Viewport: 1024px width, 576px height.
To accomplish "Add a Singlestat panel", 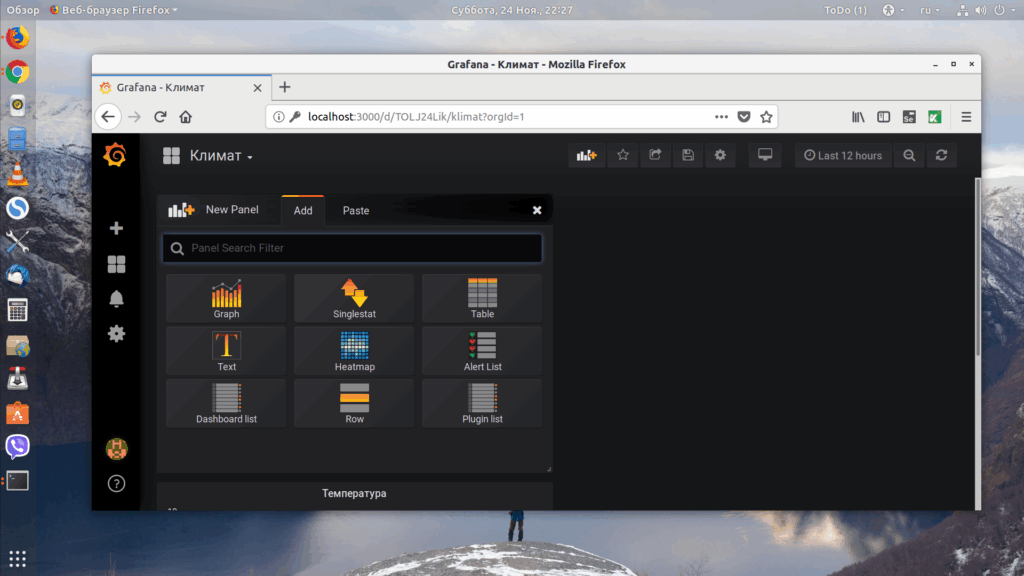I will (x=354, y=298).
